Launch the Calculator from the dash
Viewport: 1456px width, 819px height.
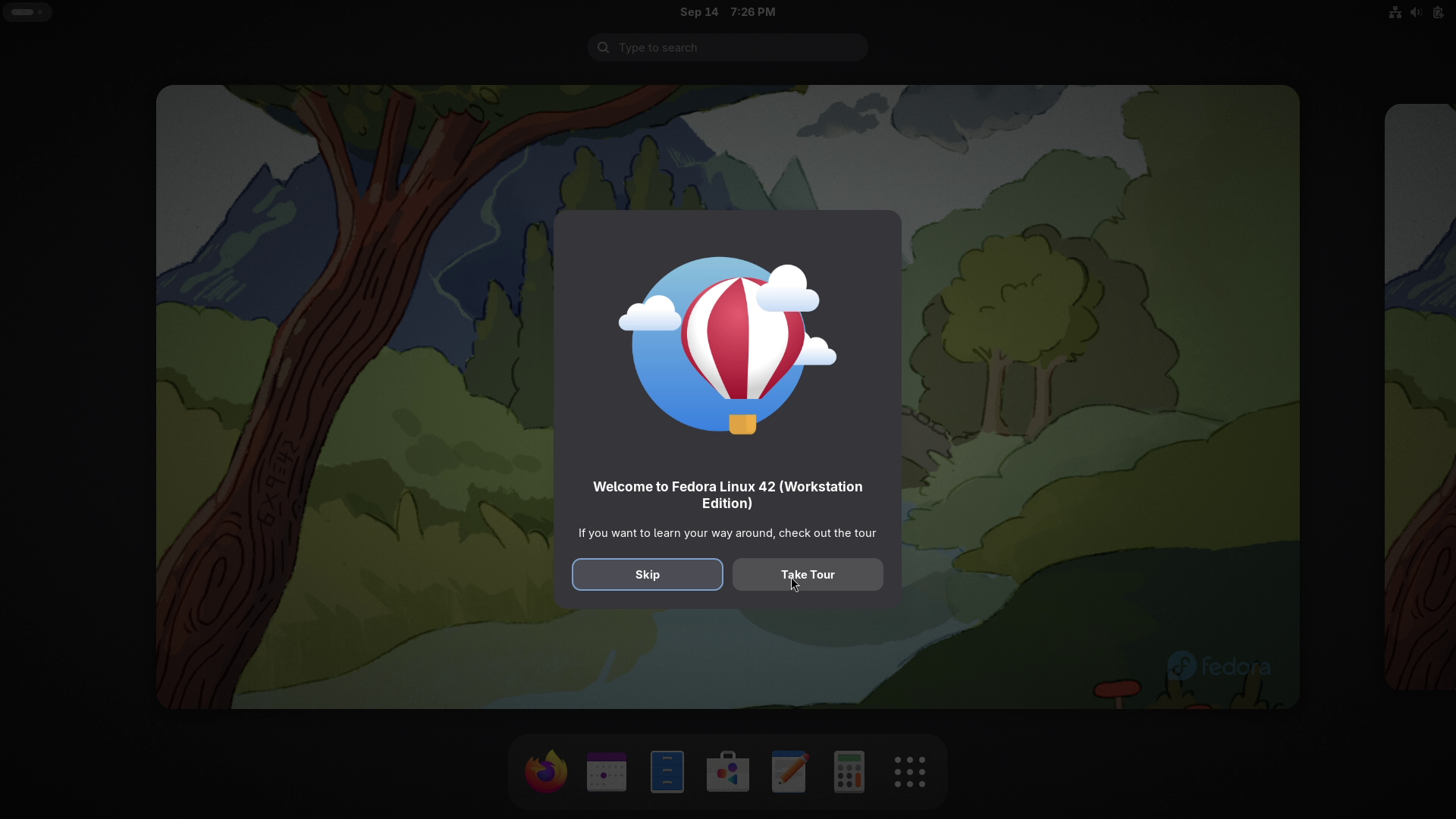coord(849,772)
